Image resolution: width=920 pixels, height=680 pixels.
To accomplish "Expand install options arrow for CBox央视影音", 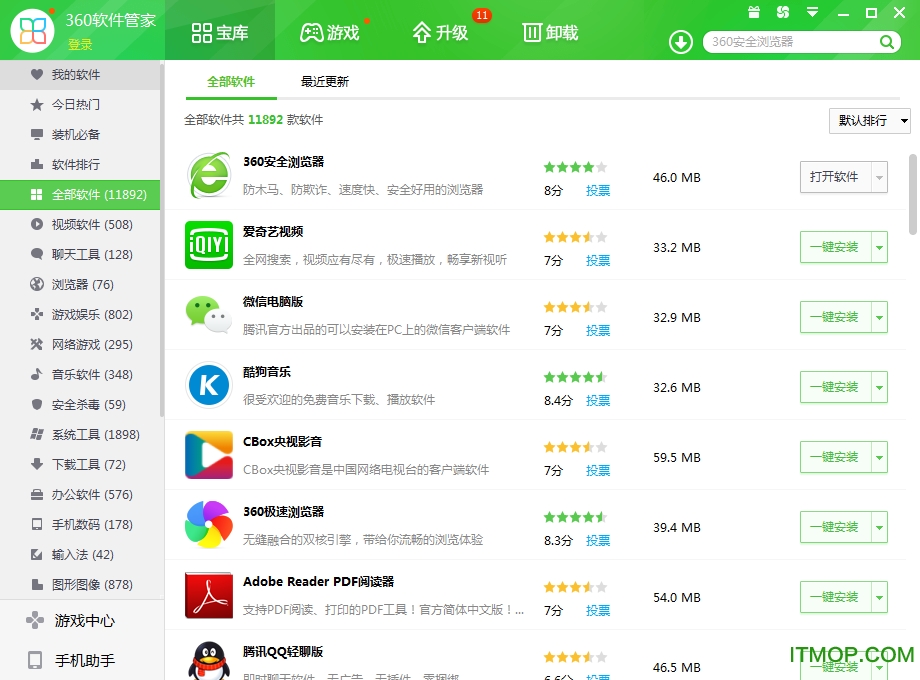I will click(x=880, y=457).
